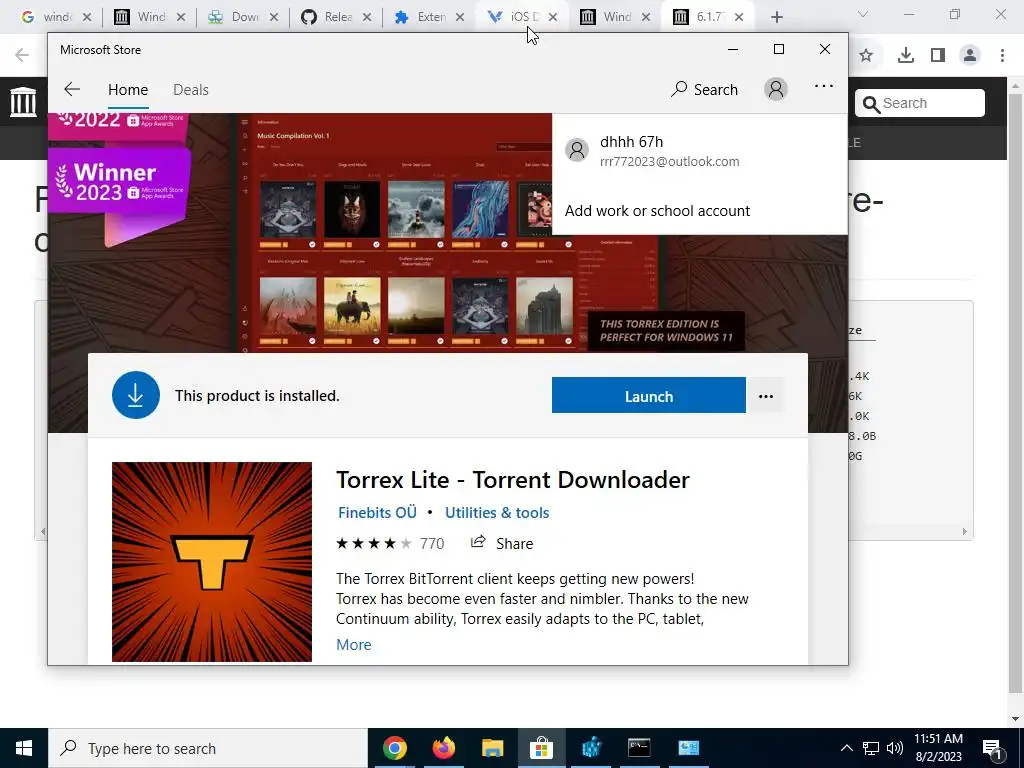Click the Internet Archive Search field
The width and height of the screenshot is (1024, 768).
[x=920, y=103]
